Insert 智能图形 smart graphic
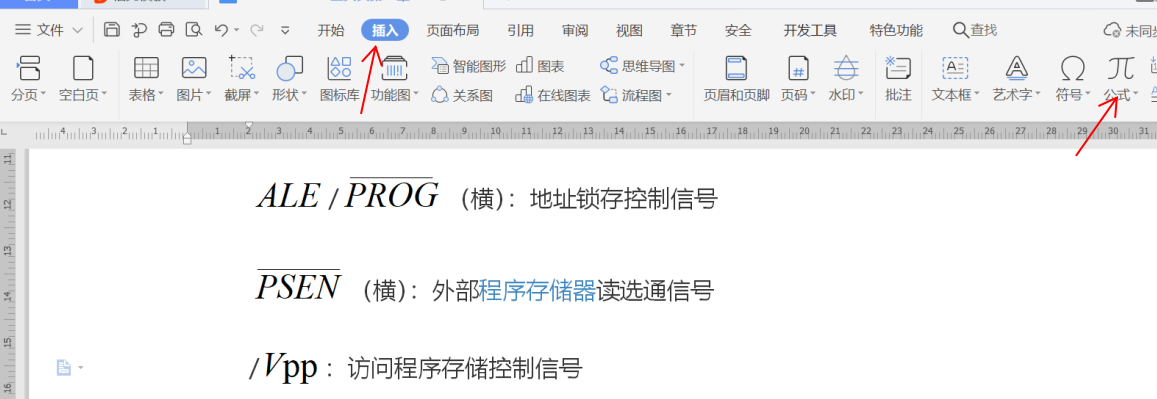Screen dimensions: 1157x399 469,66
